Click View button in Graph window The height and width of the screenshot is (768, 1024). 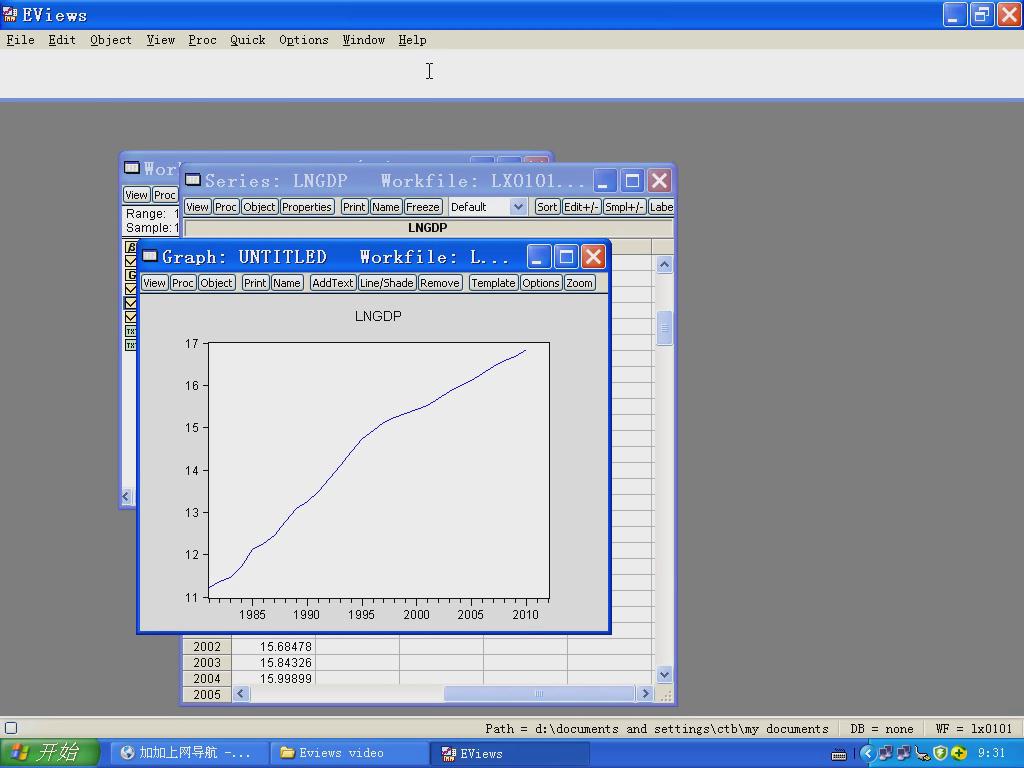pos(154,283)
